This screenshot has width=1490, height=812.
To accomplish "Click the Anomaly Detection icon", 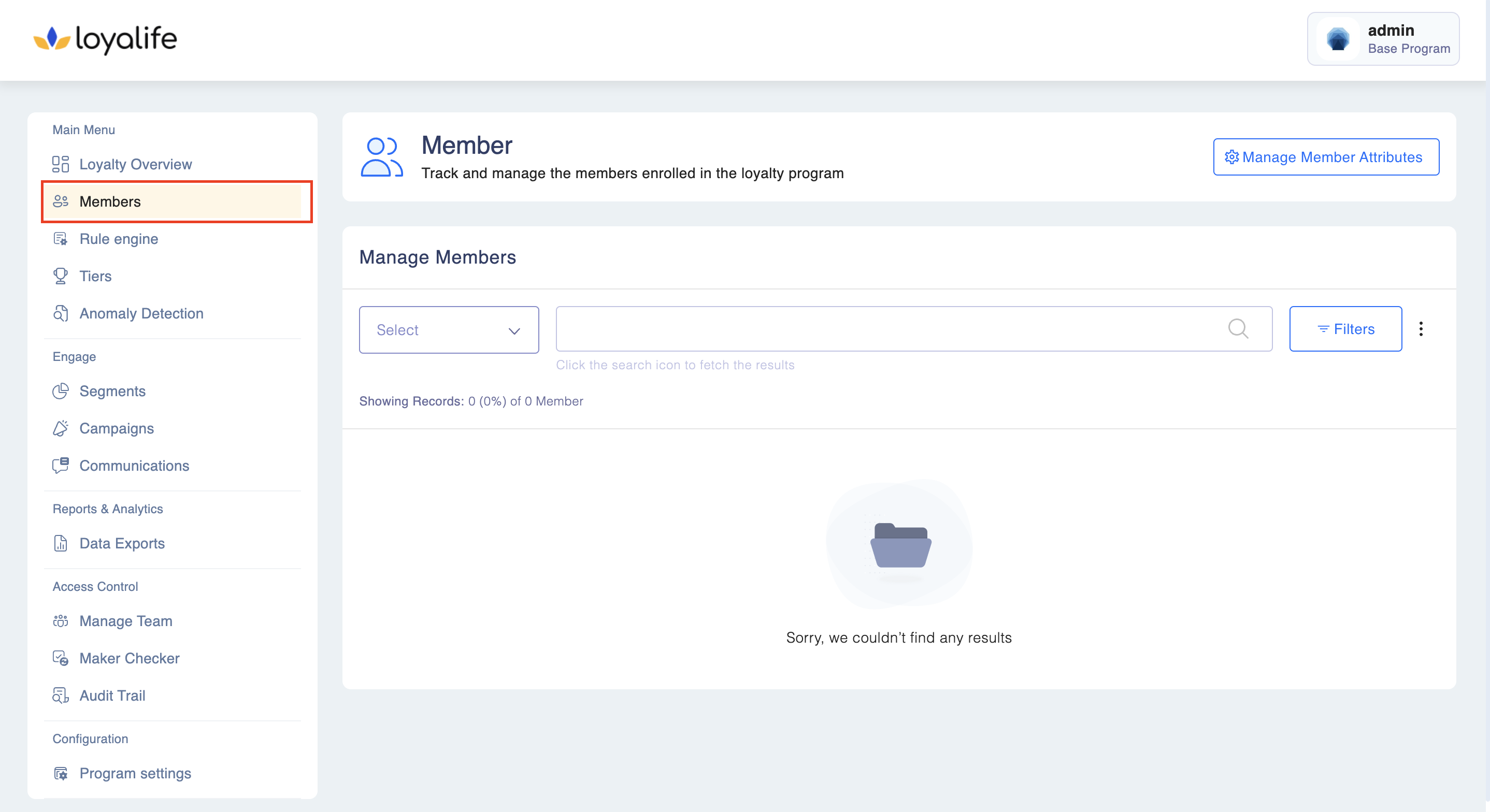I will point(60,313).
